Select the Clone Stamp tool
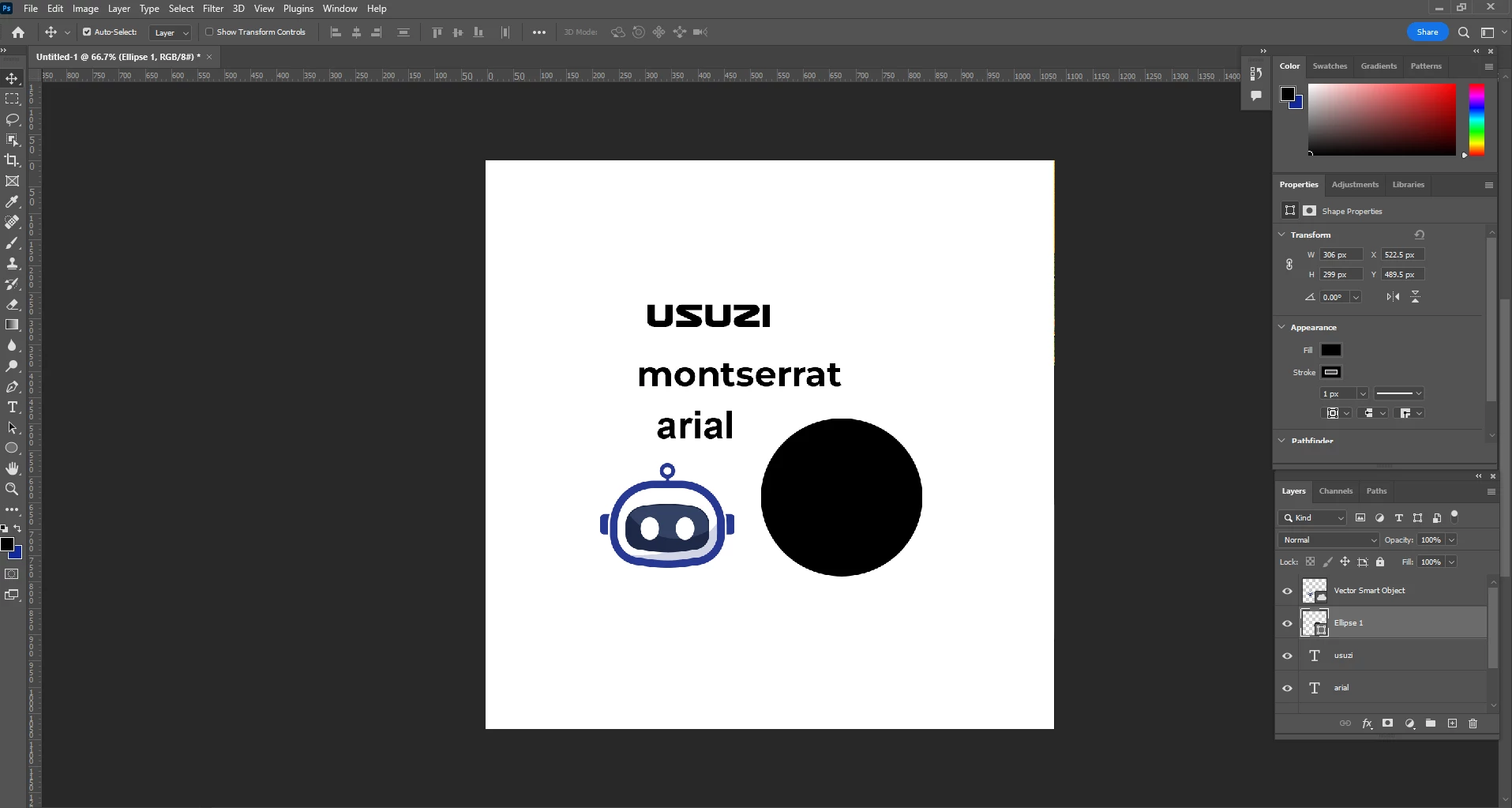Image resolution: width=1512 pixels, height=808 pixels. 12,263
